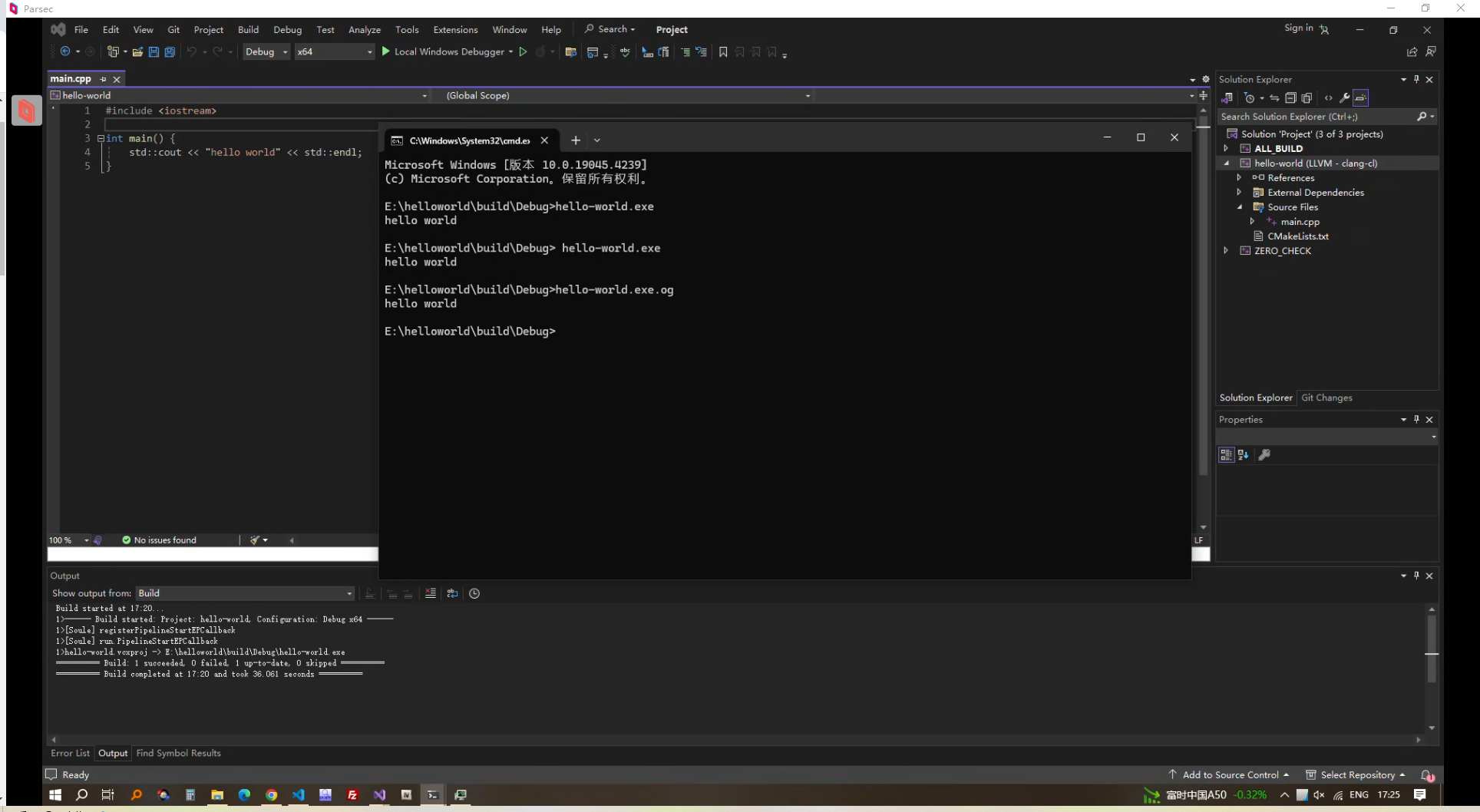Open the Debug configuration dropdown
This screenshot has height=812, width=1480.
tap(266, 51)
